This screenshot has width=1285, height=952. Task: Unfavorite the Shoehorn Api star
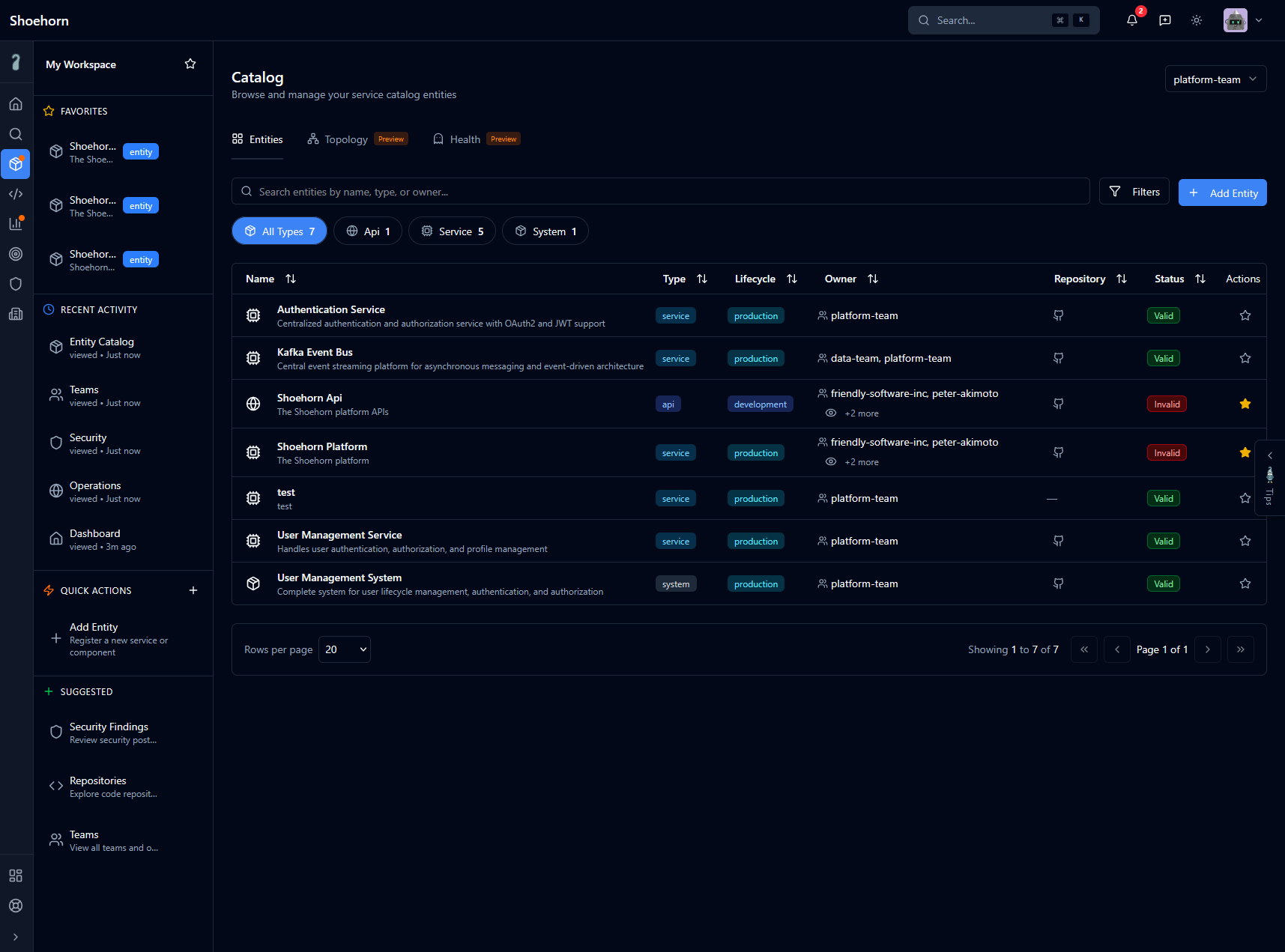[1245, 404]
